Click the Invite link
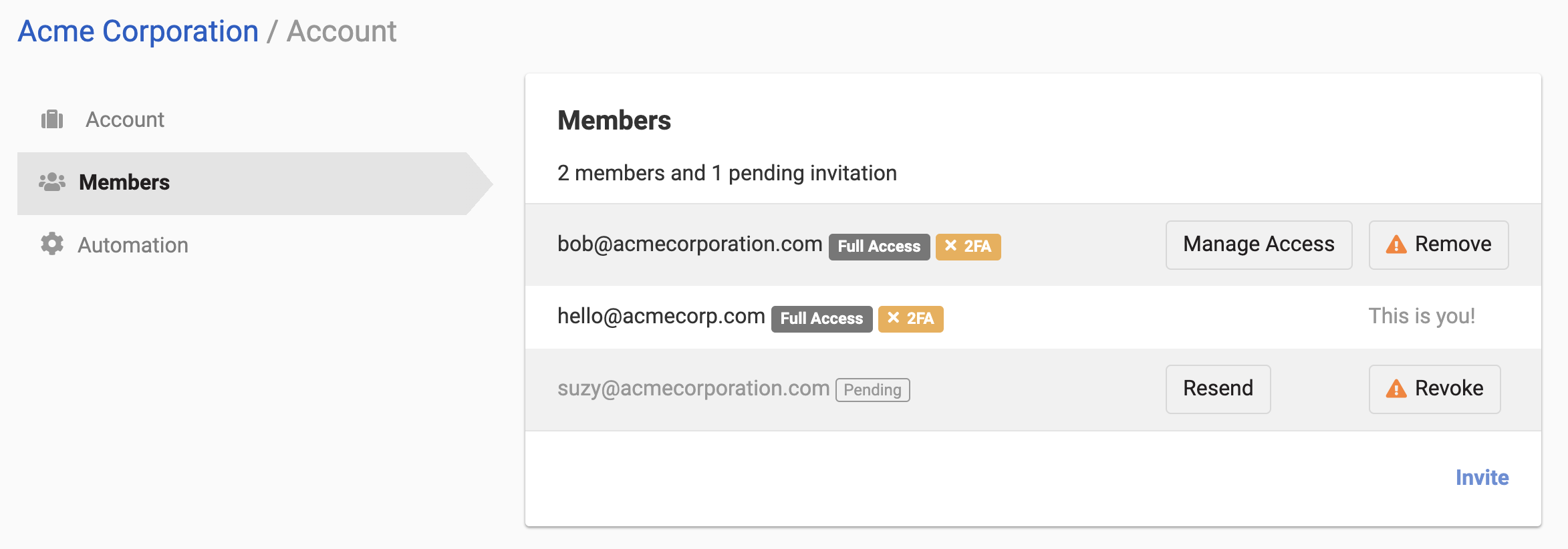 1482,478
